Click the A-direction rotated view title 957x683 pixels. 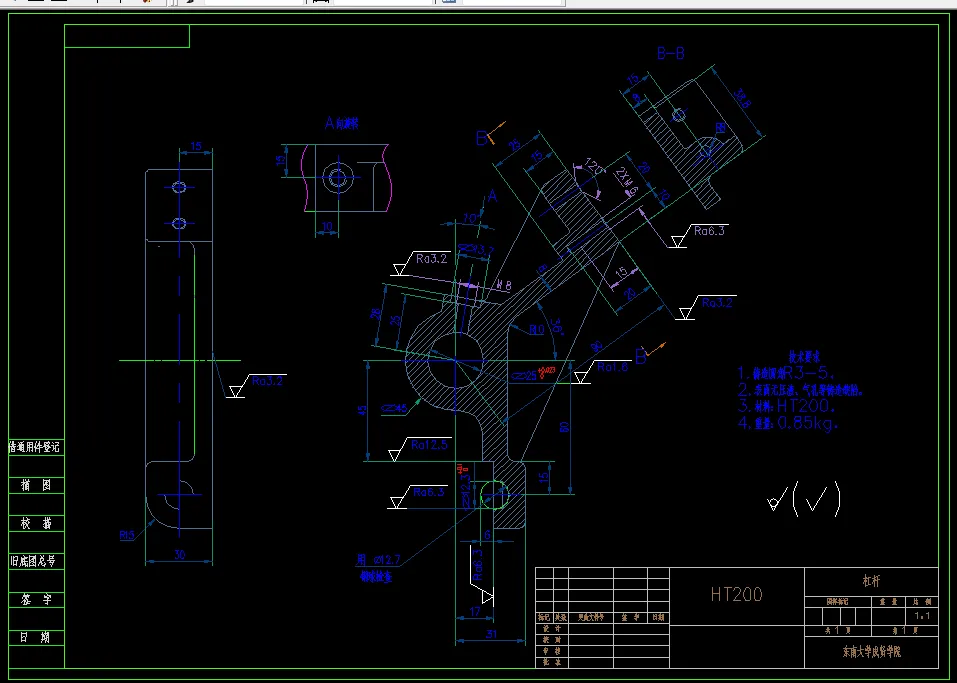342,123
